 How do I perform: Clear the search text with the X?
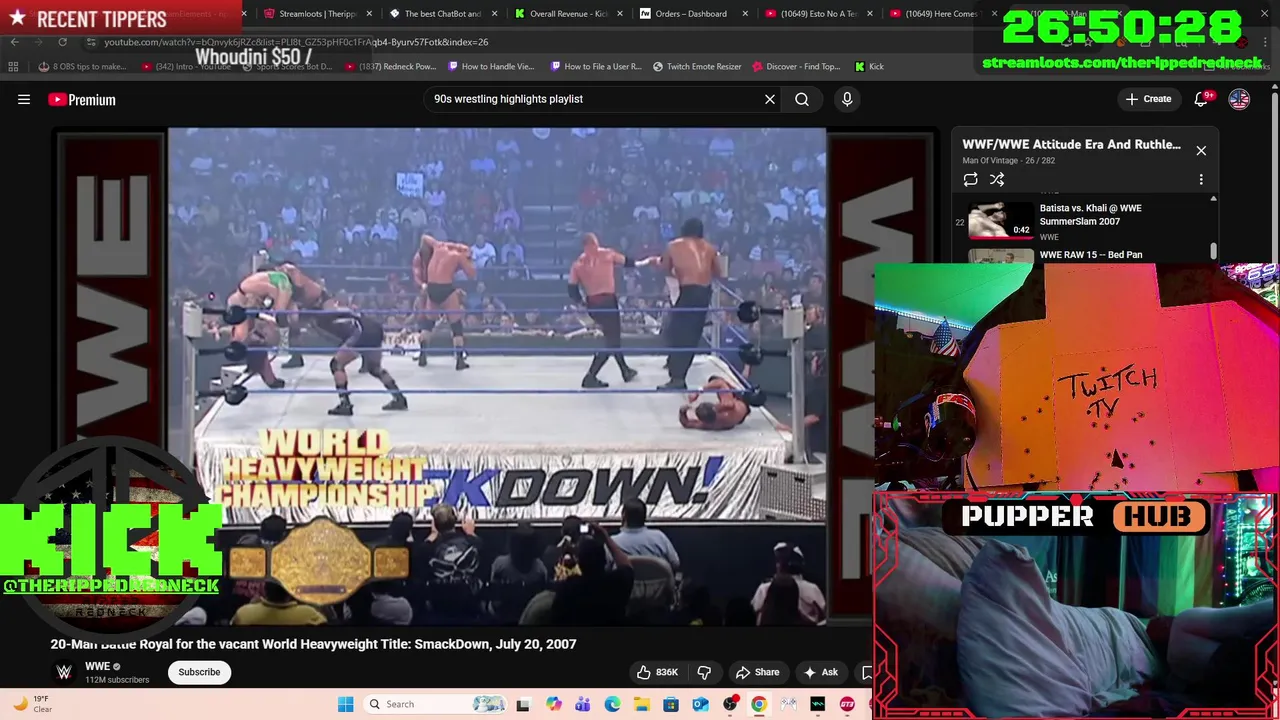coord(770,99)
